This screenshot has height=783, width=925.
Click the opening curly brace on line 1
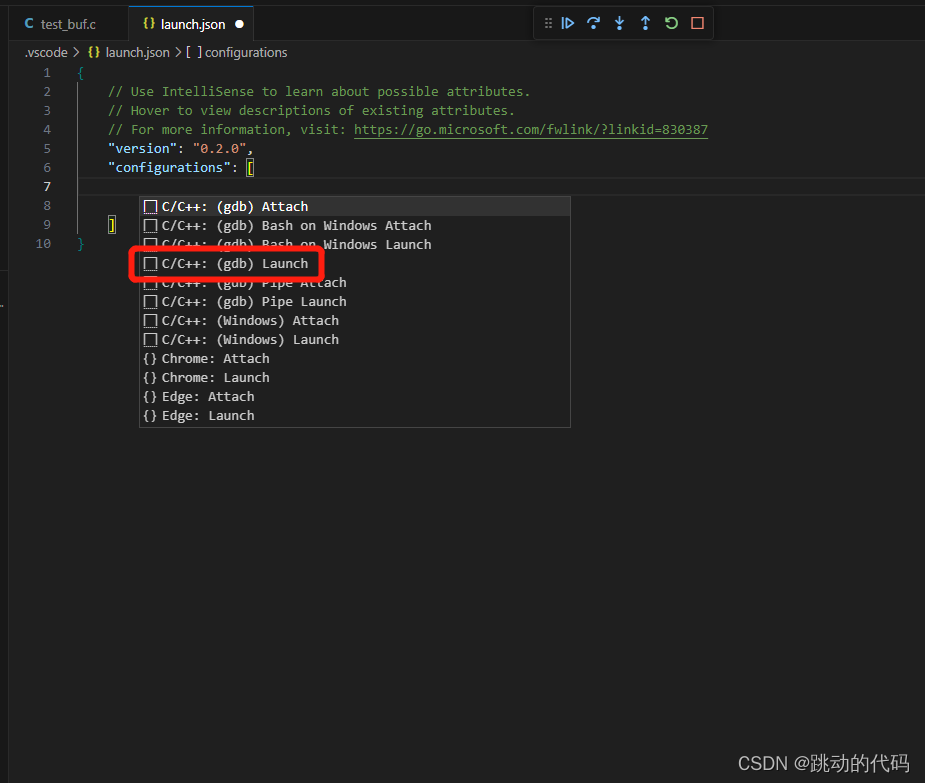point(81,73)
